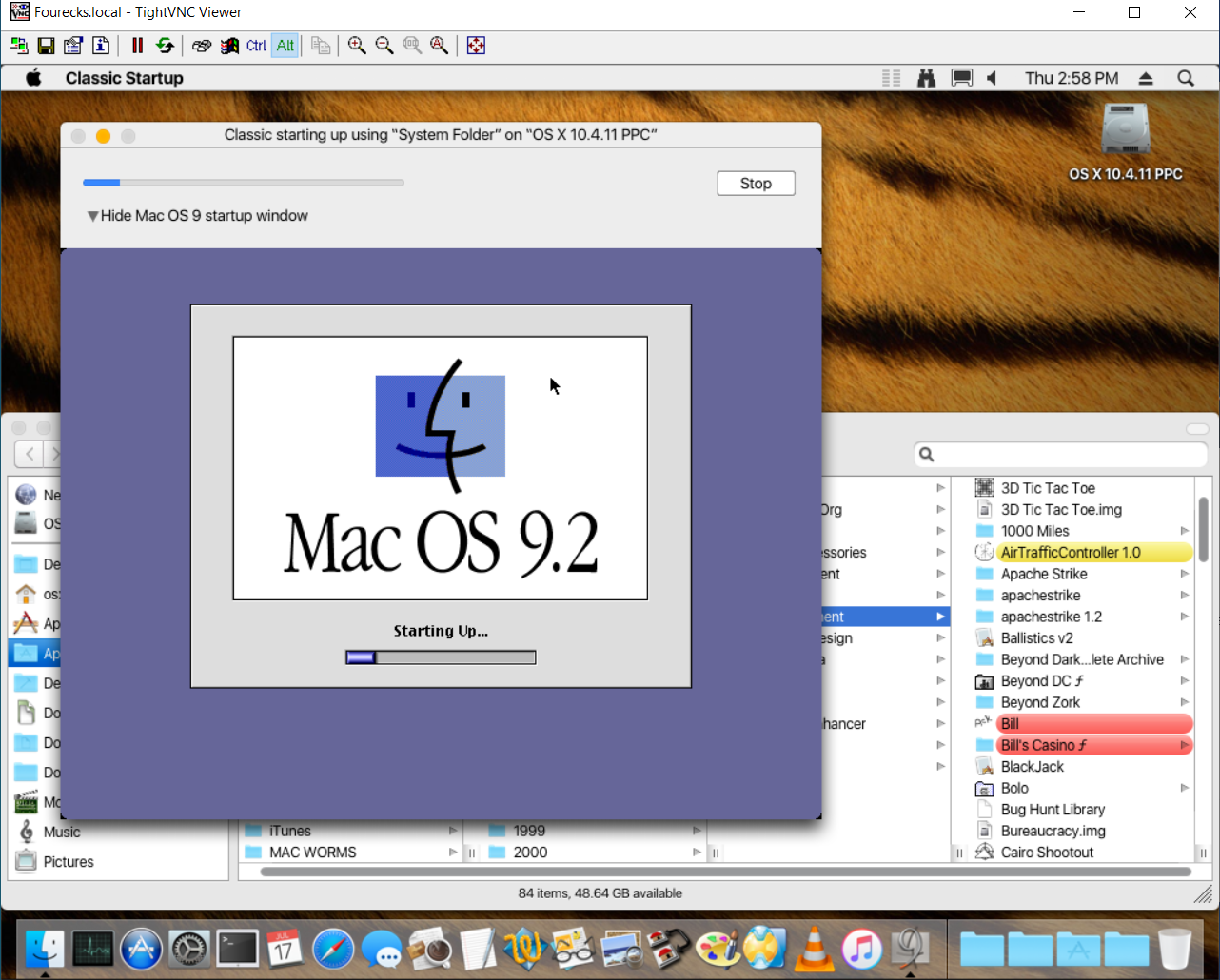Click the volume speaker menu bar icon

point(992,78)
